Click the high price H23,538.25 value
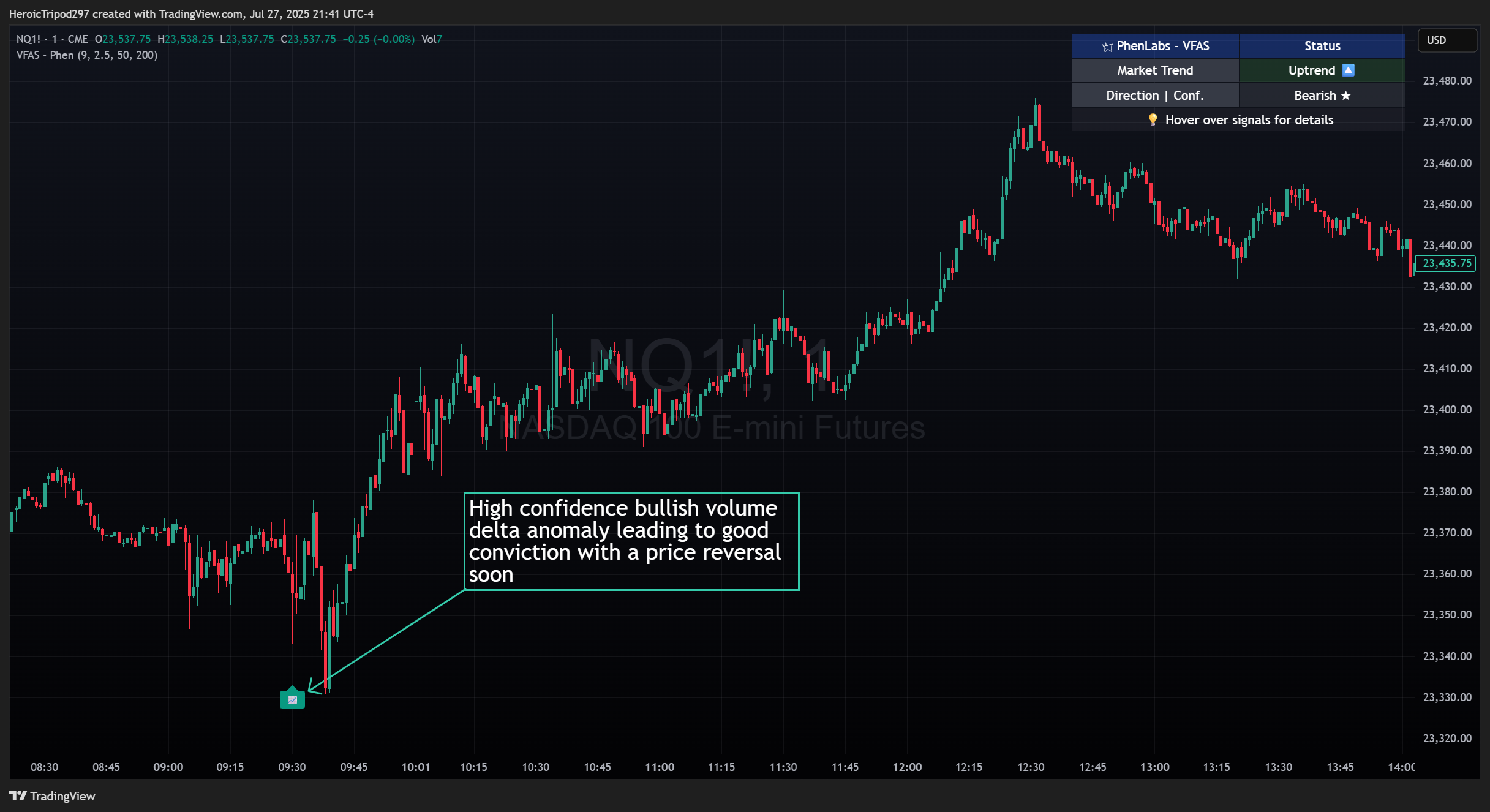Viewport: 1490px width, 812px height. (186, 39)
